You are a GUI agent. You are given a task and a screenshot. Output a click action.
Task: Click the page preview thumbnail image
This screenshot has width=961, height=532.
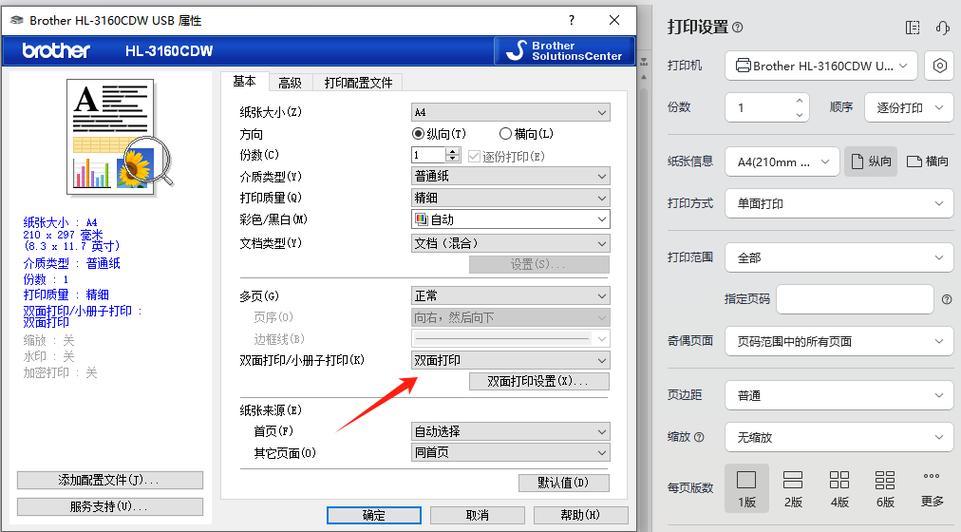point(119,136)
